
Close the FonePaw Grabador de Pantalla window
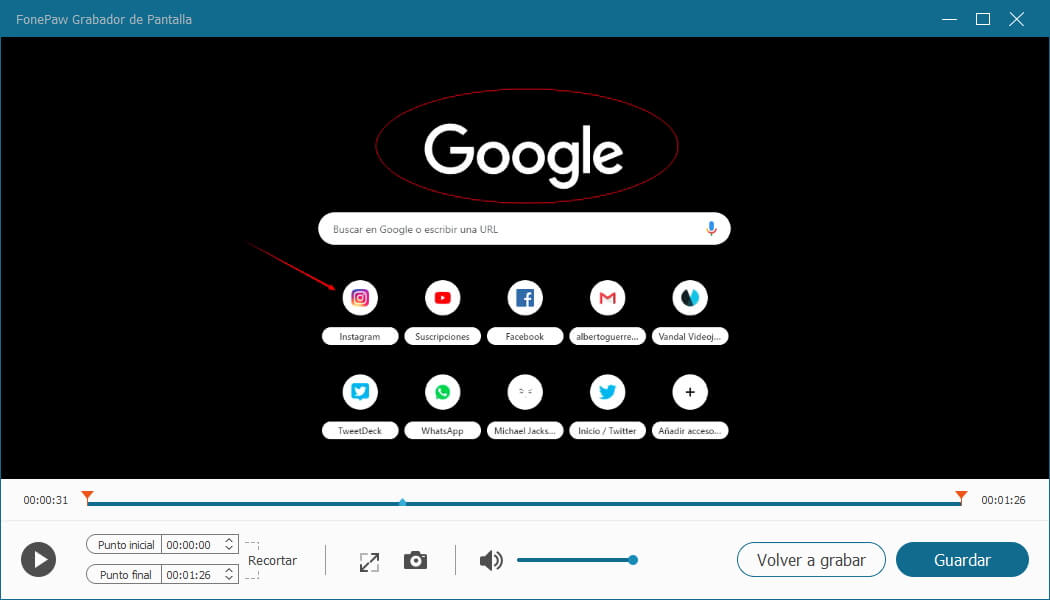pyautogui.click(x=1017, y=19)
